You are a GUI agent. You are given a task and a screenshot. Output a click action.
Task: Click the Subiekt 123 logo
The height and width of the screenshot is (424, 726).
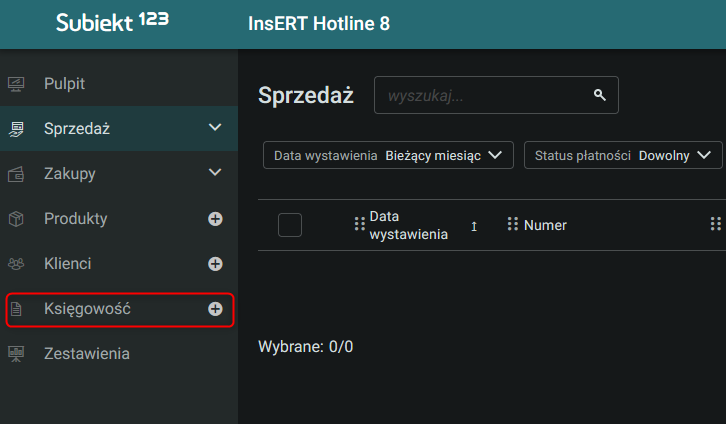click(x=112, y=22)
